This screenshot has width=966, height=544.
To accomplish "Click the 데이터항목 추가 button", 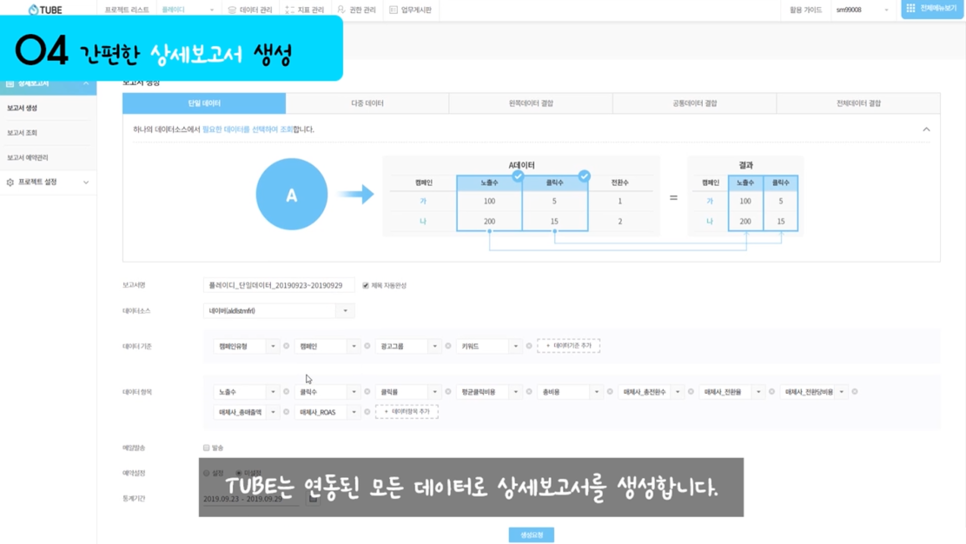I will (x=407, y=412).
